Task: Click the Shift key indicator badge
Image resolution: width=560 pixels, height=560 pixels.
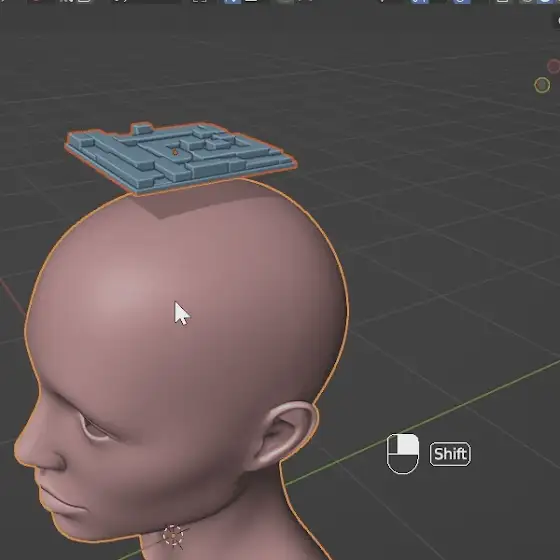Action: [x=450, y=454]
